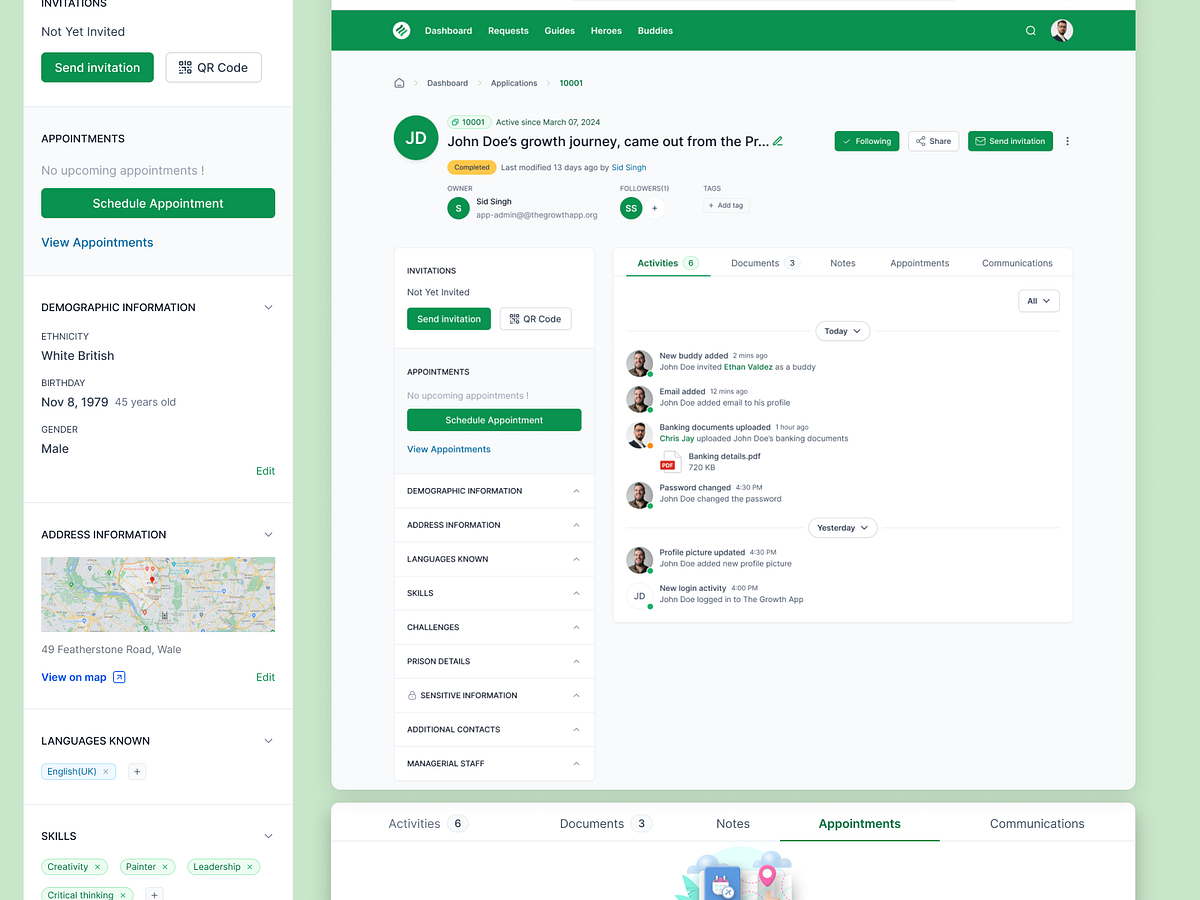Open the Heroes navigation menu item
This screenshot has height=900, width=1200.
tap(606, 30)
